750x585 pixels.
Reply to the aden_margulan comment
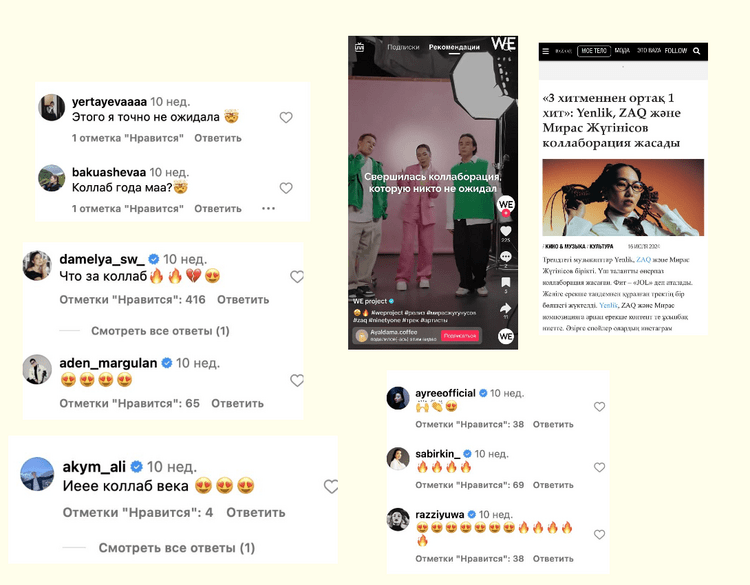(x=237, y=403)
